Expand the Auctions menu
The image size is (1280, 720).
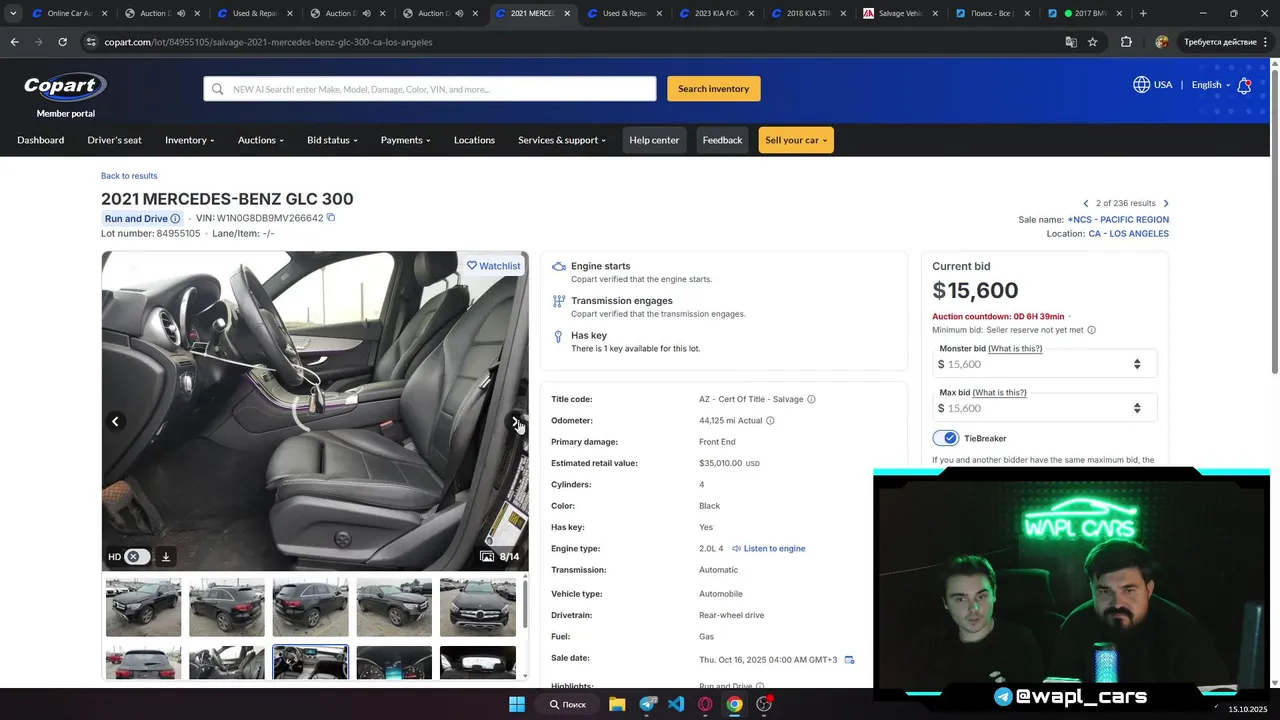pyautogui.click(x=261, y=140)
